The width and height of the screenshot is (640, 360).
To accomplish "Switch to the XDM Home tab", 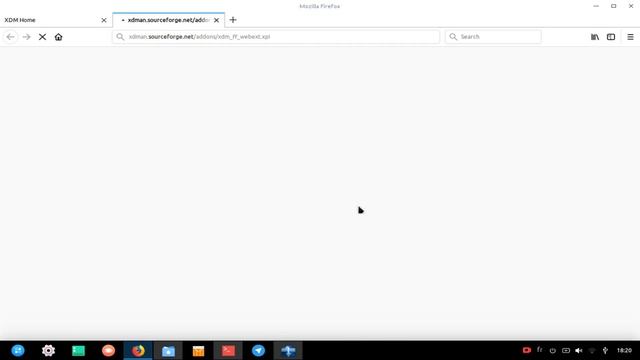I will tap(56, 20).
